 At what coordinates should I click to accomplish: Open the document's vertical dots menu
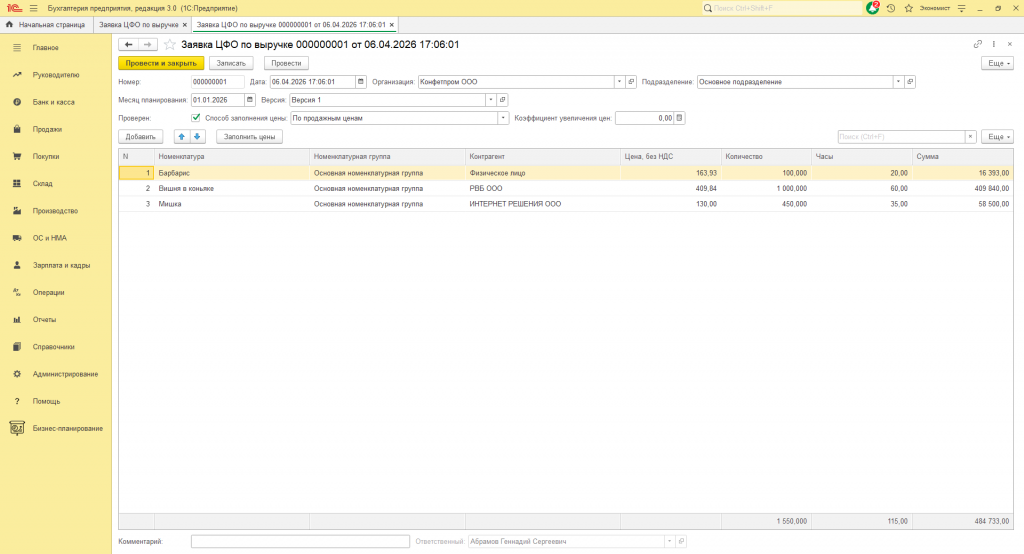pyautogui.click(x=994, y=44)
